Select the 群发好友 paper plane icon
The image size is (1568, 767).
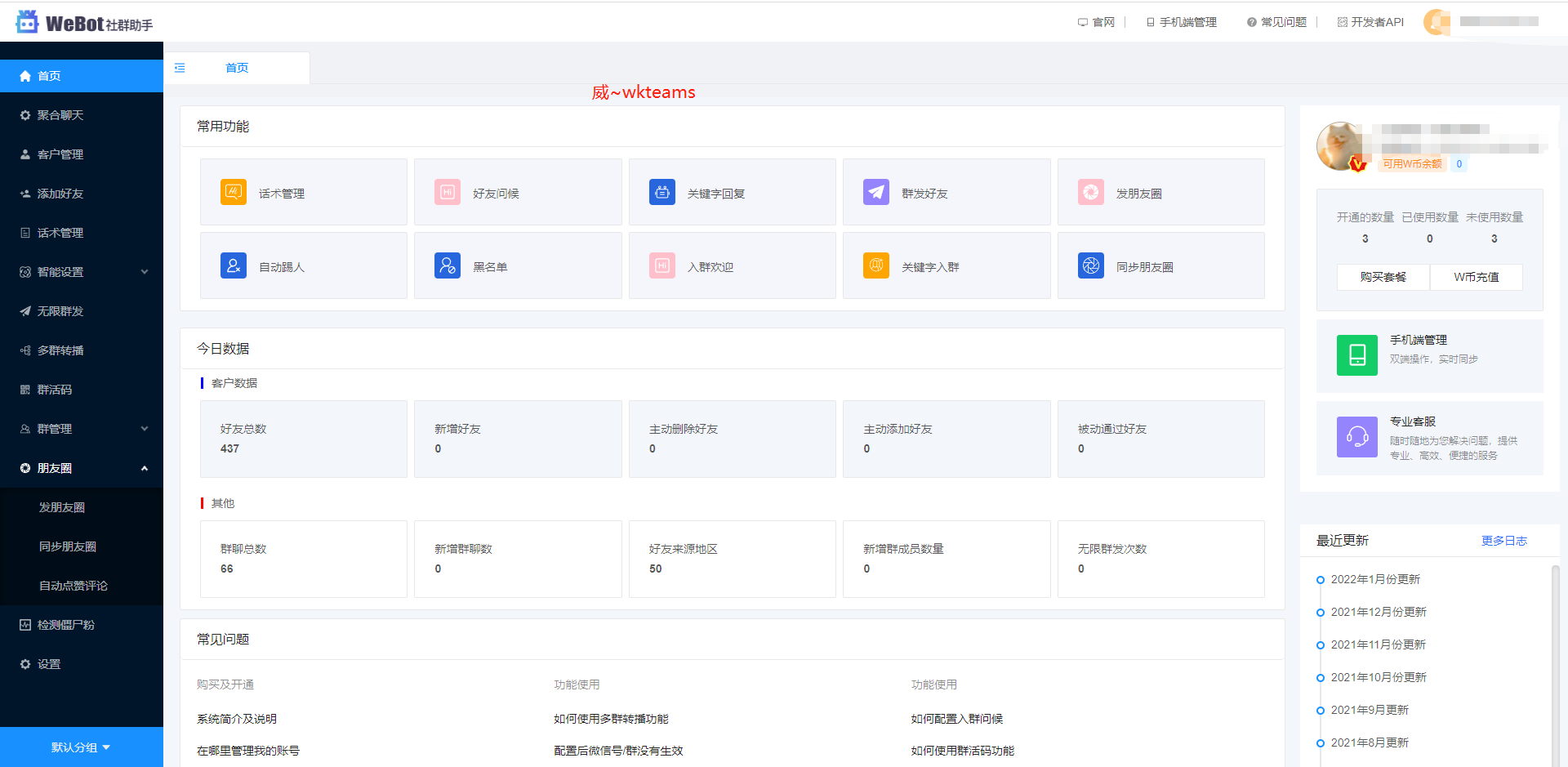(876, 192)
